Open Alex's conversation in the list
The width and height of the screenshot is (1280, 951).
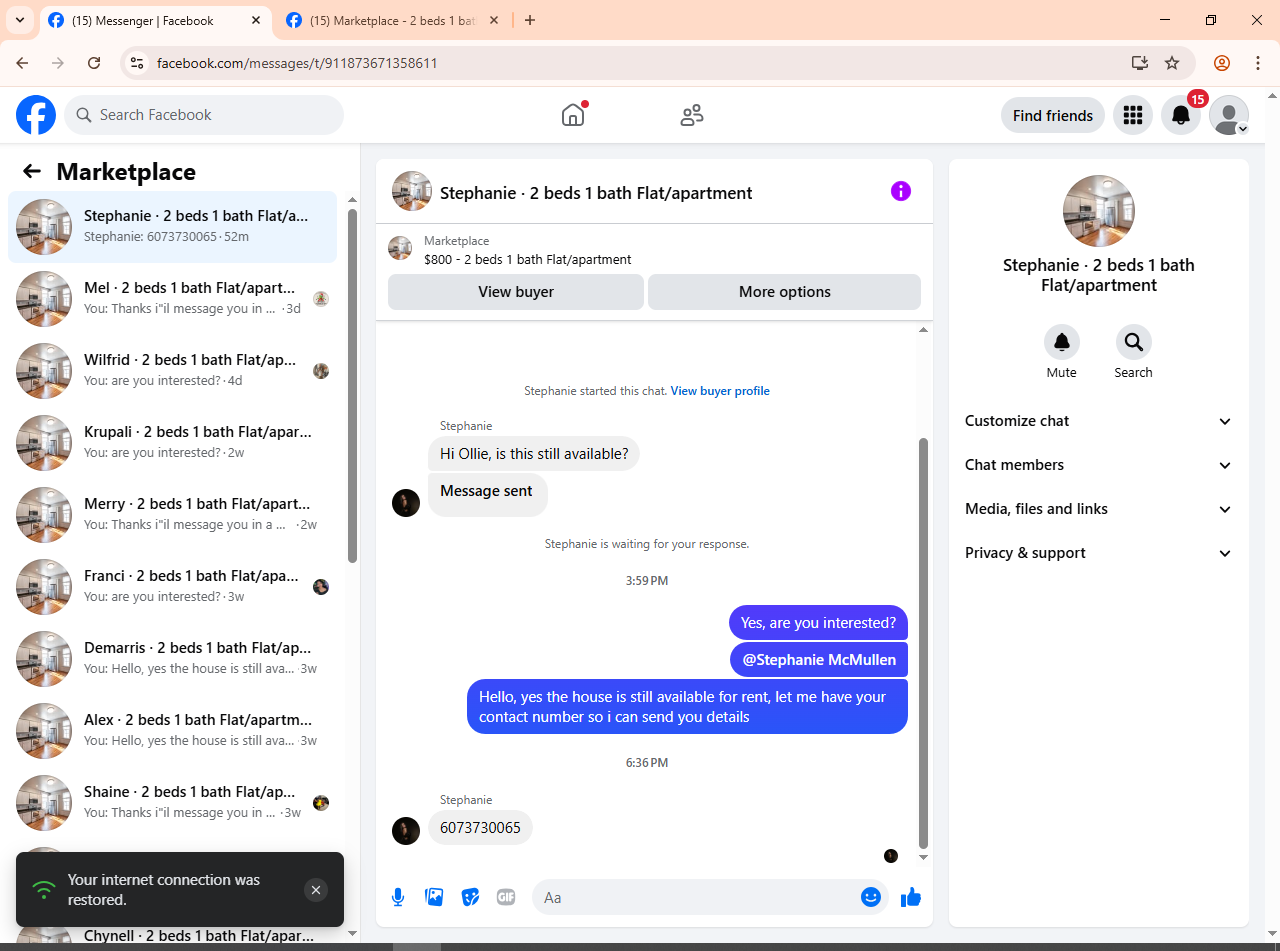[x=173, y=731]
